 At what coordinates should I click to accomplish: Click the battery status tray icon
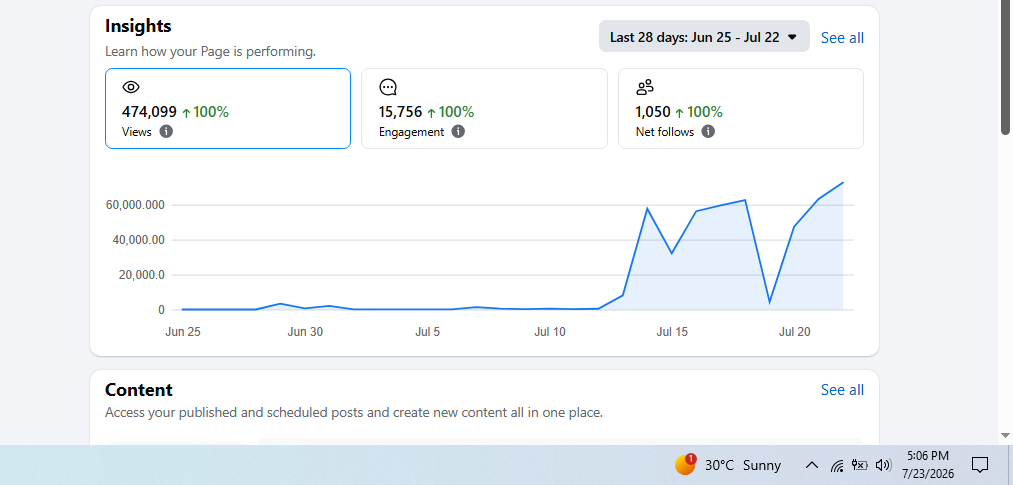860,465
